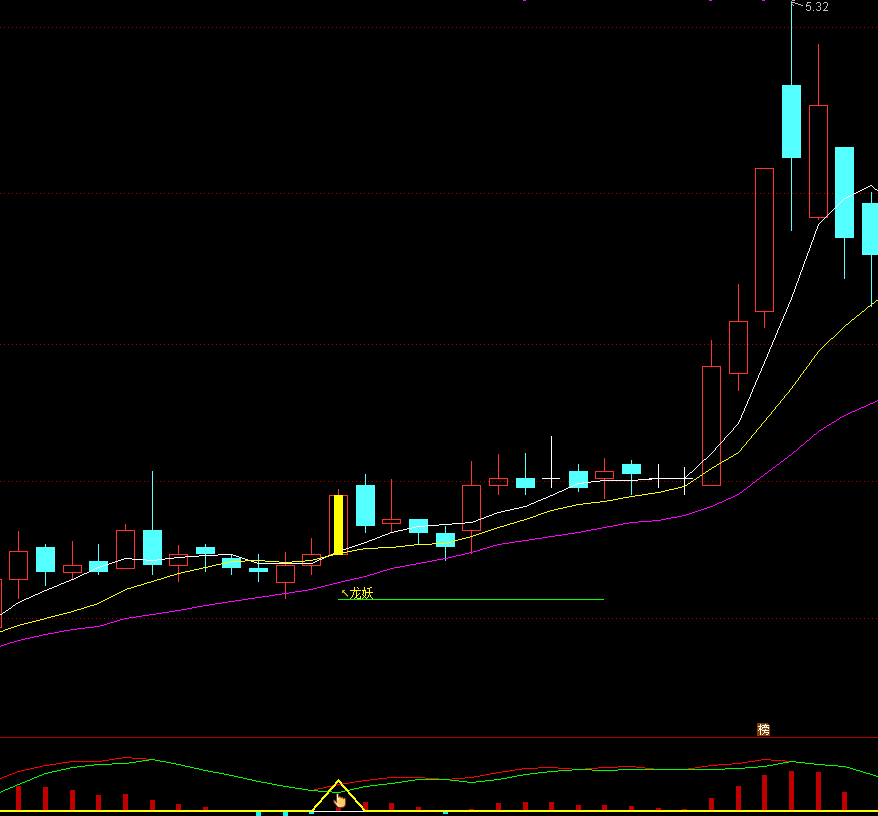Select the tall hollow red candle left of peak
Image resolution: width=878 pixels, height=816 pixels.
[764, 240]
